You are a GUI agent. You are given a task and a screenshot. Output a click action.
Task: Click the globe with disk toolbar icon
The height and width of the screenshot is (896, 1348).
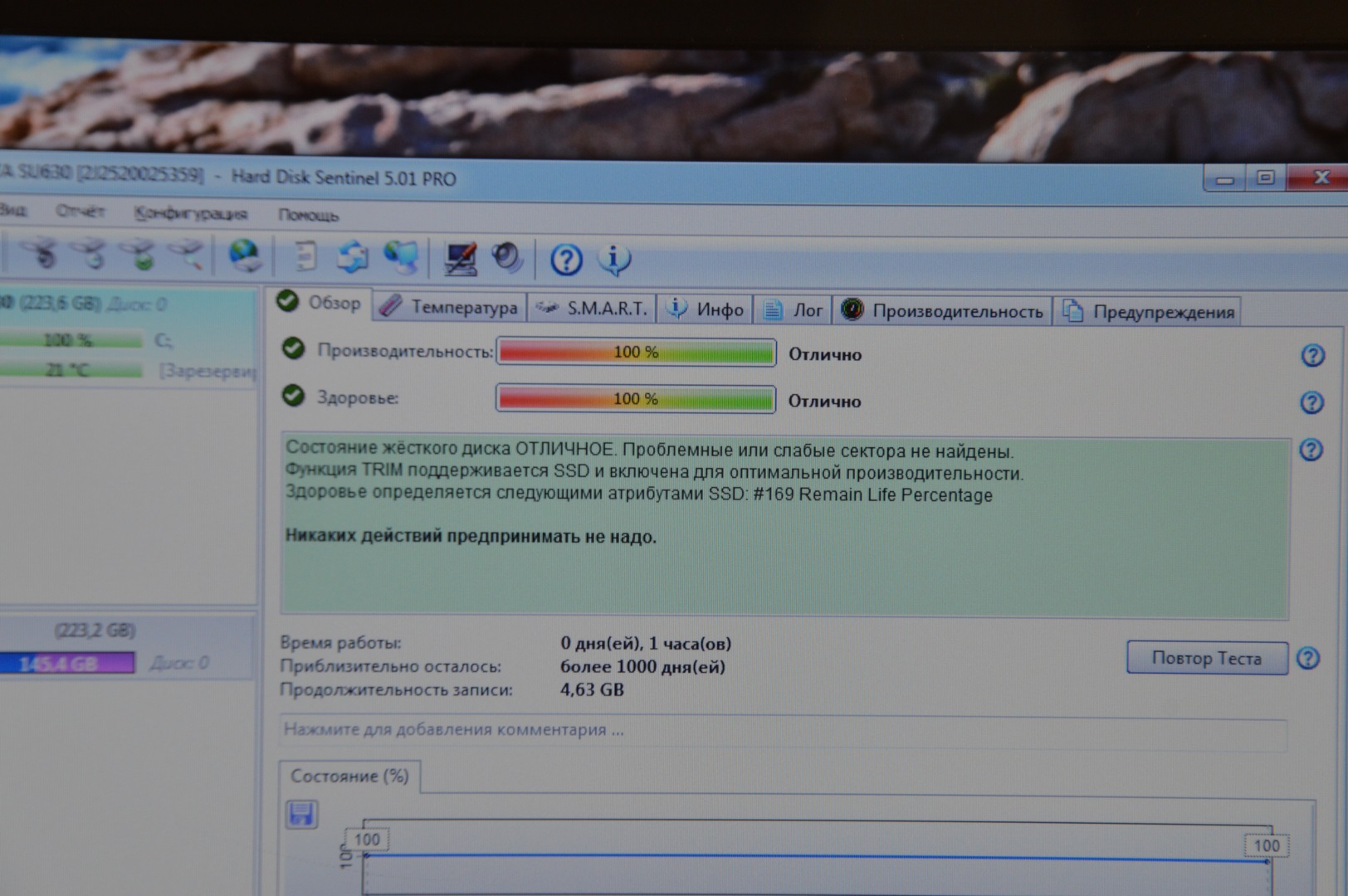tap(245, 256)
